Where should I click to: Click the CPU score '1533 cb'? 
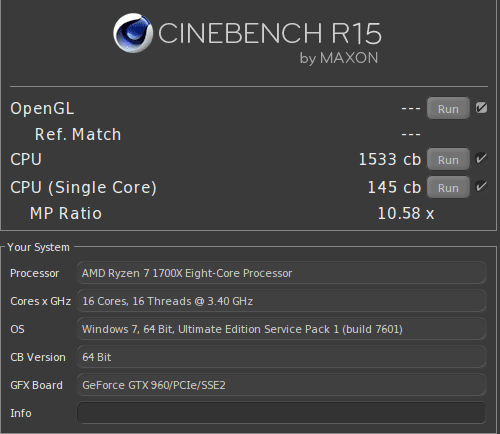pos(390,159)
